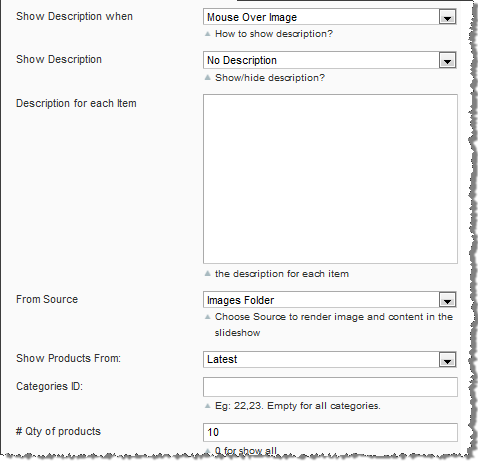Click the 'Categories ID:' label
Screen dimensions: 478x461
coord(49,386)
